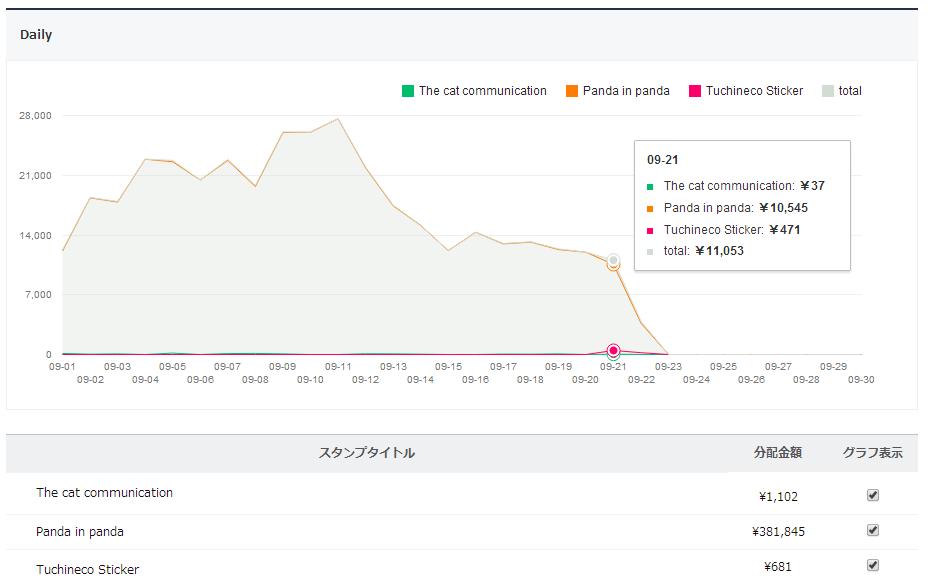929x585 pixels.
Task: Click the pink Tuchineco Sticker legend swatch
Action: (x=695, y=91)
